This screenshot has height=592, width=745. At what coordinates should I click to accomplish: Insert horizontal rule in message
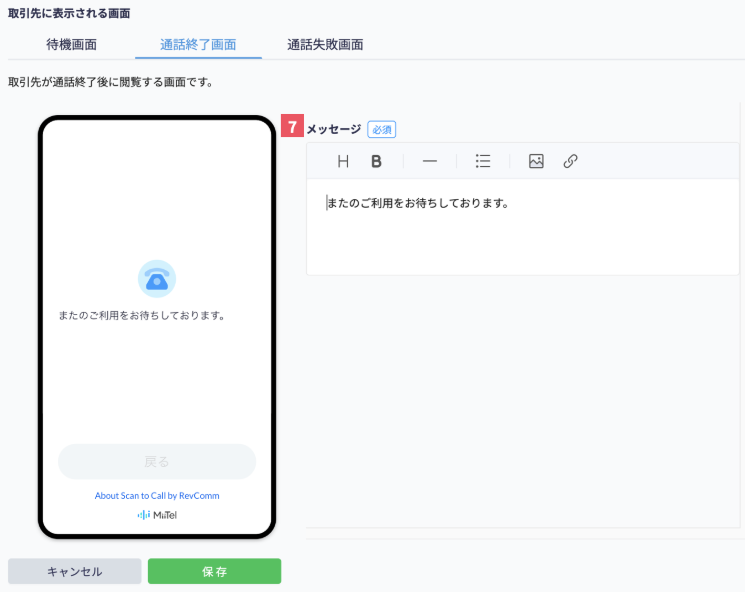430,162
